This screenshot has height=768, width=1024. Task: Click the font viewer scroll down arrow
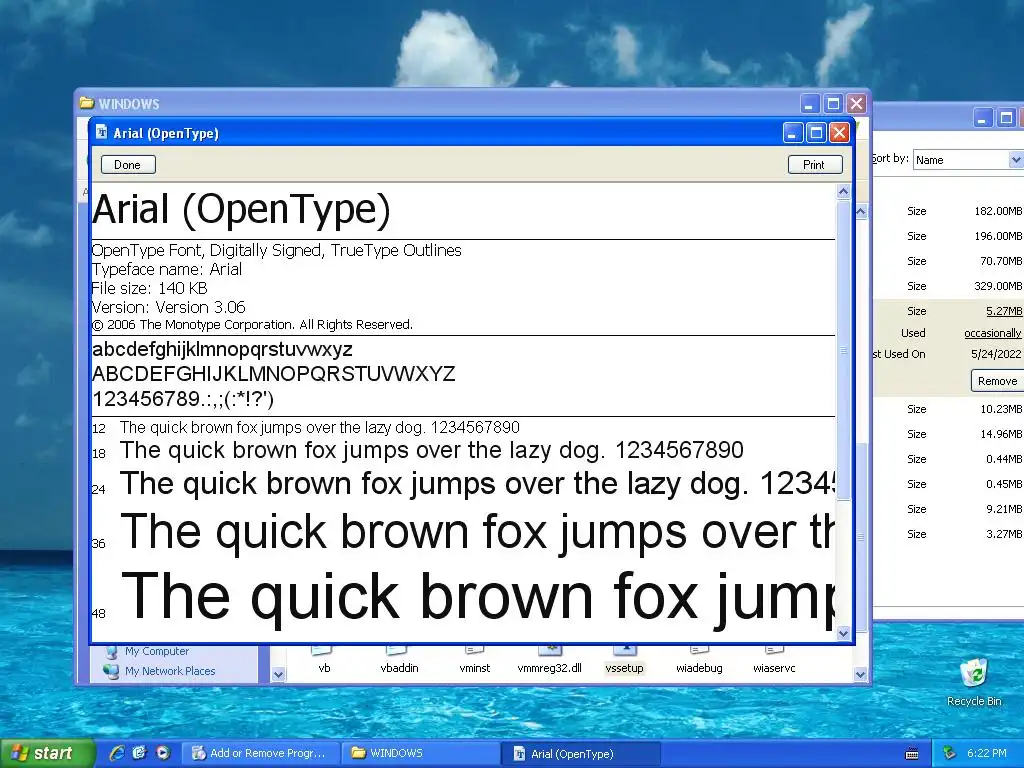[x=843, y=633]
